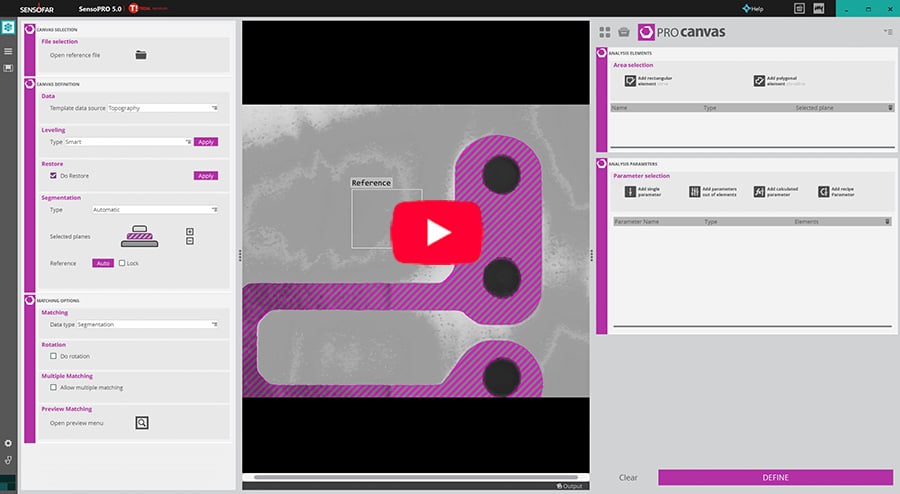Select the striped middle plane in the stack
The height and width of the screenshot is (494, 900).
tap(139, 236)
